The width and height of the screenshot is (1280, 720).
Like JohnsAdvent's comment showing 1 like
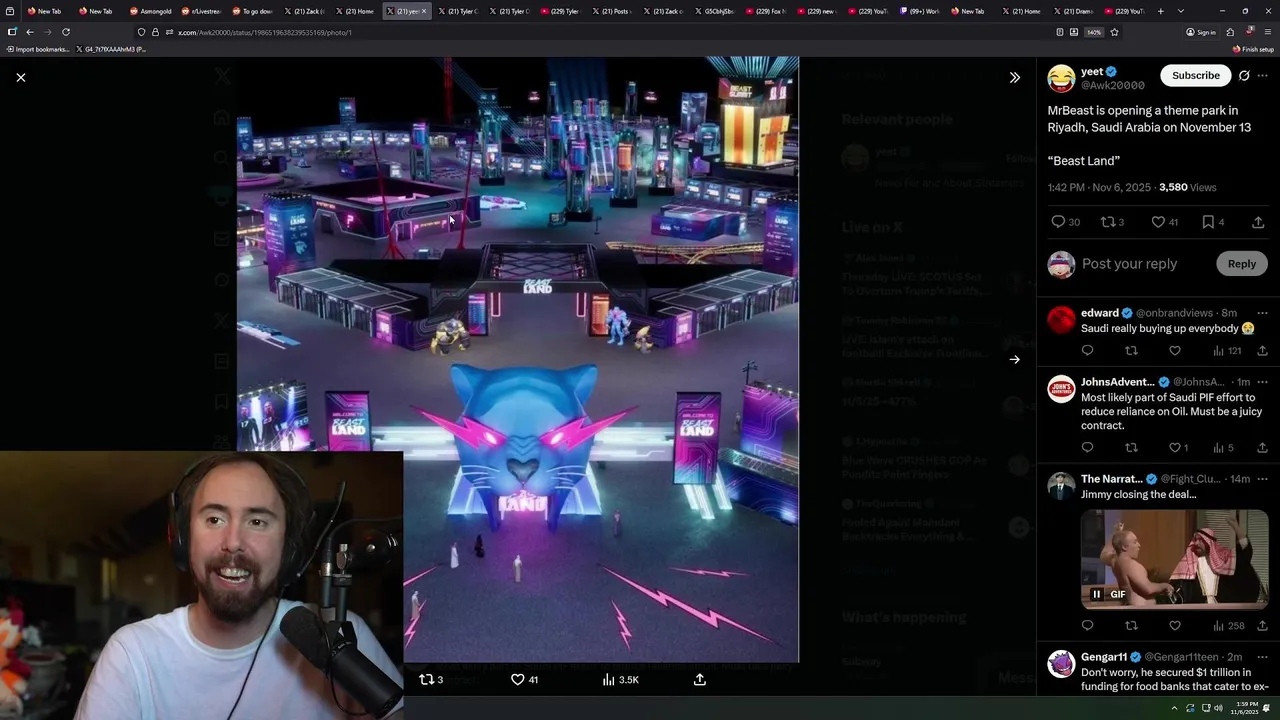[x=1179, y=448]
